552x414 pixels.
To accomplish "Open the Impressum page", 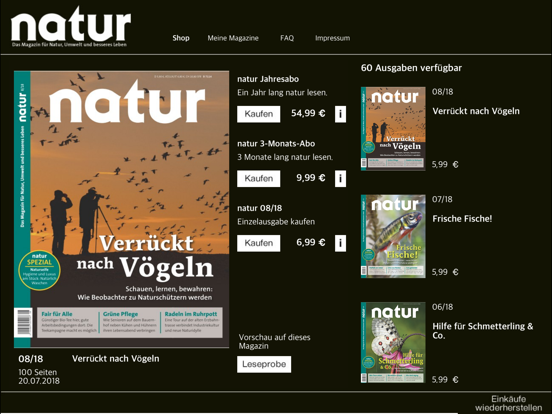I will point(333,38).
